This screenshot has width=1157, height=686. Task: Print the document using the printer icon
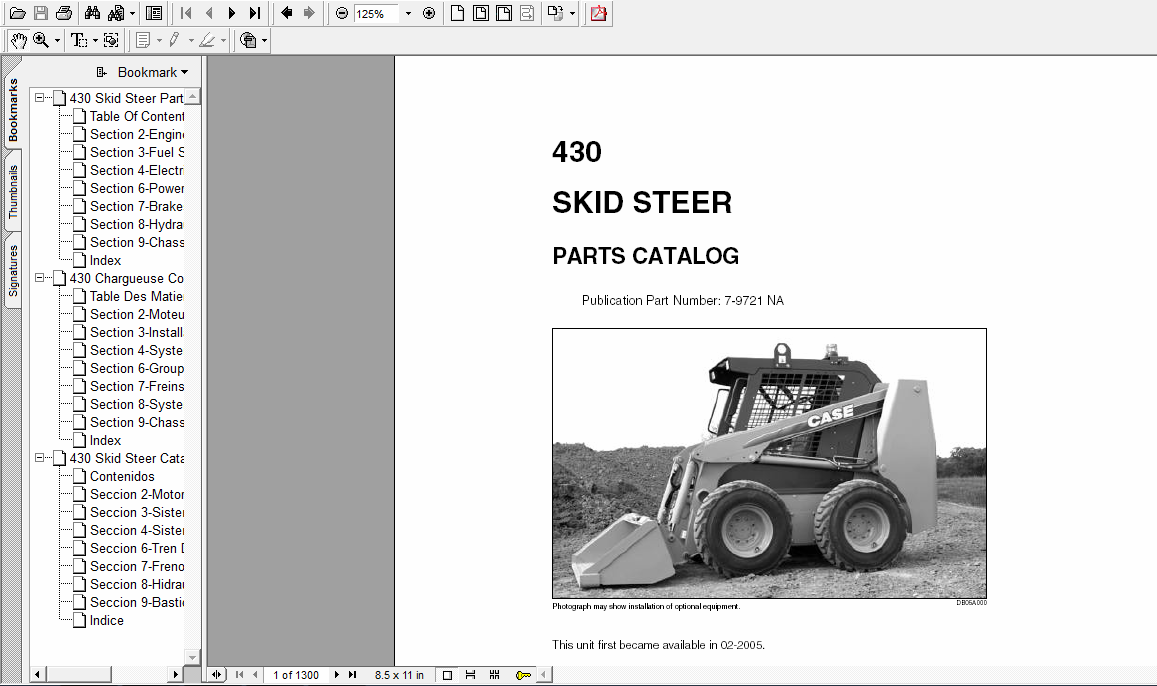click(x=64, y=13)
